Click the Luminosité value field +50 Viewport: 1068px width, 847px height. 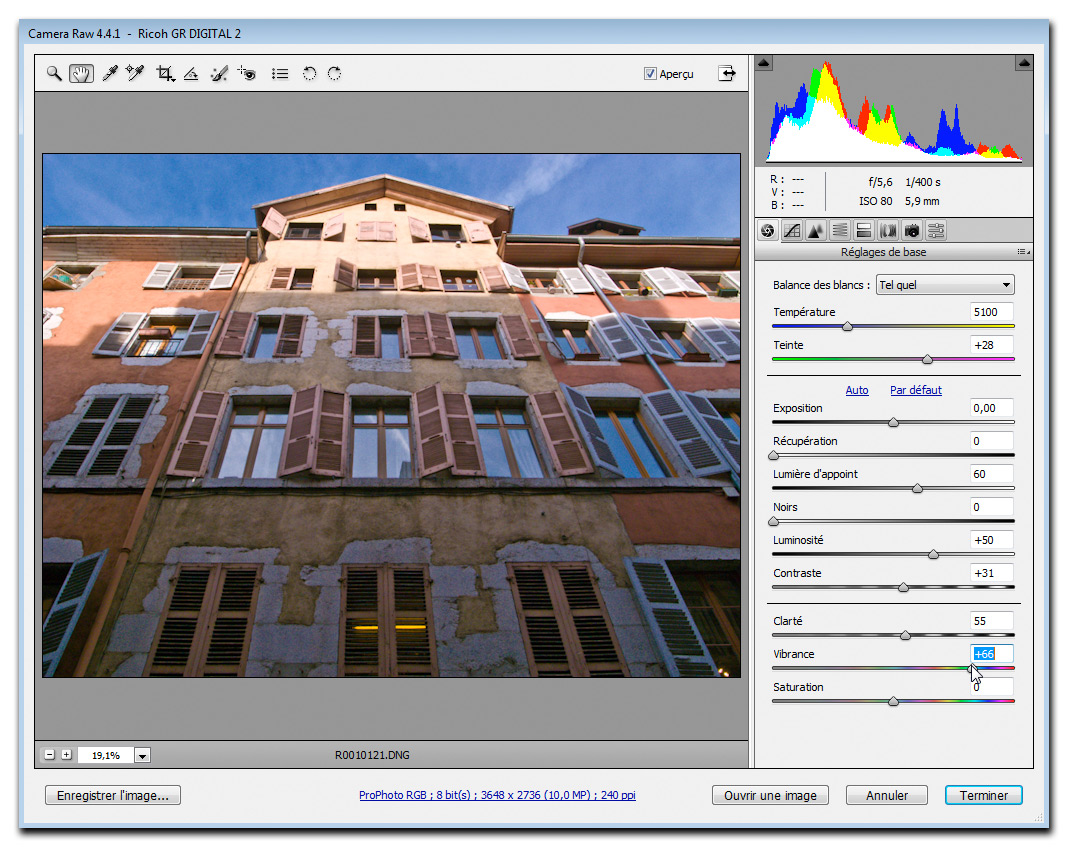pos(992,540)
